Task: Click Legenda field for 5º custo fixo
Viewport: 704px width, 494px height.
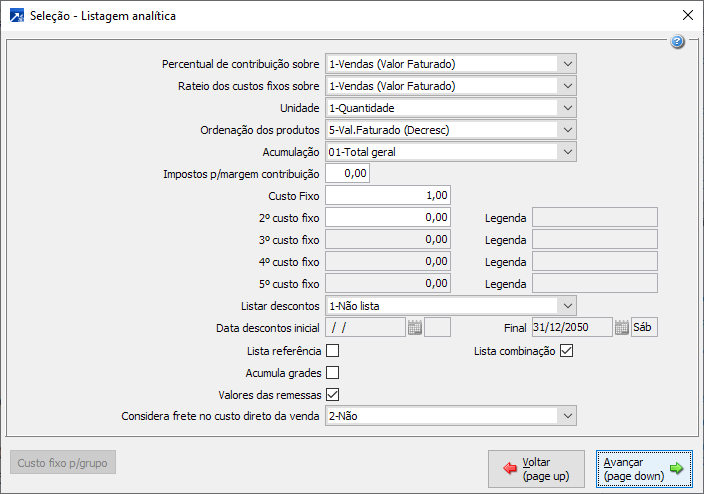Action: point(595,283)
